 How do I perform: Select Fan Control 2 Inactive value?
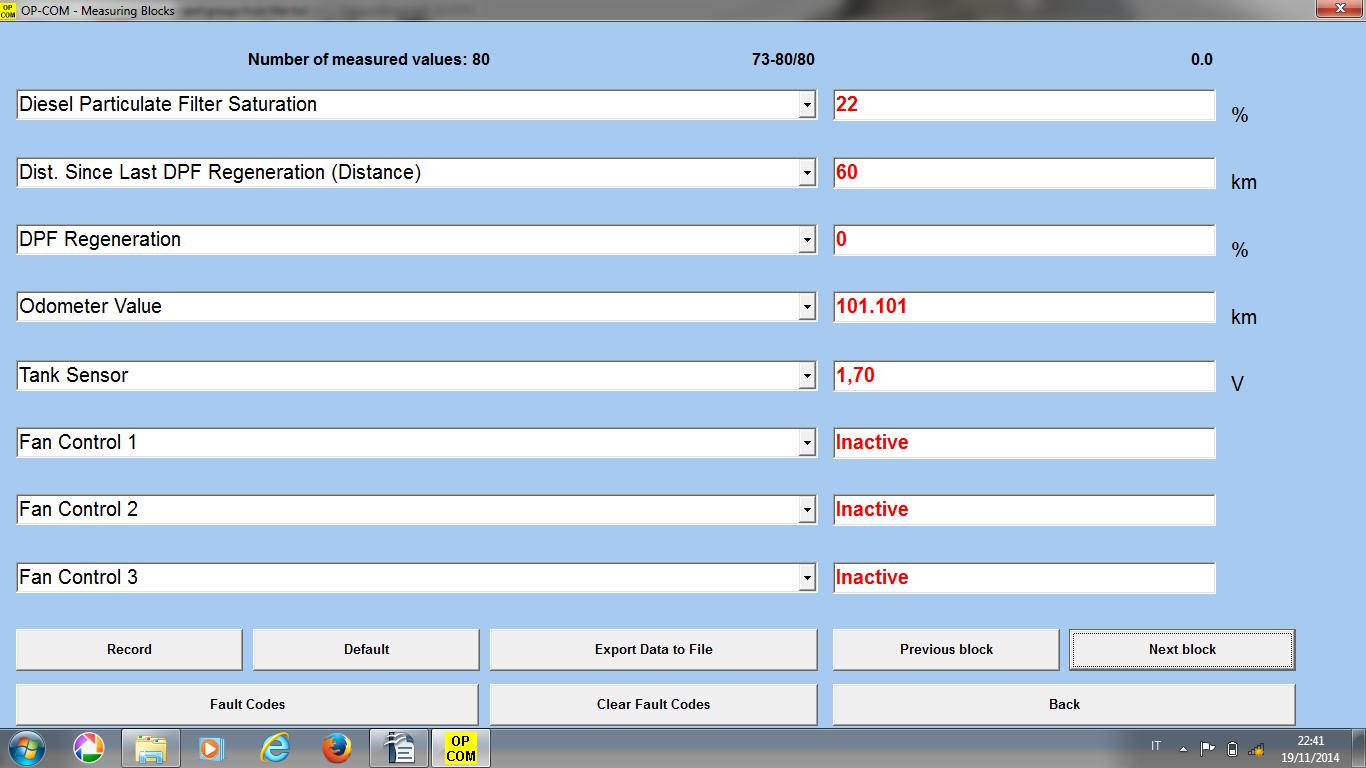pyautogui.click(x=1024, y=510)
